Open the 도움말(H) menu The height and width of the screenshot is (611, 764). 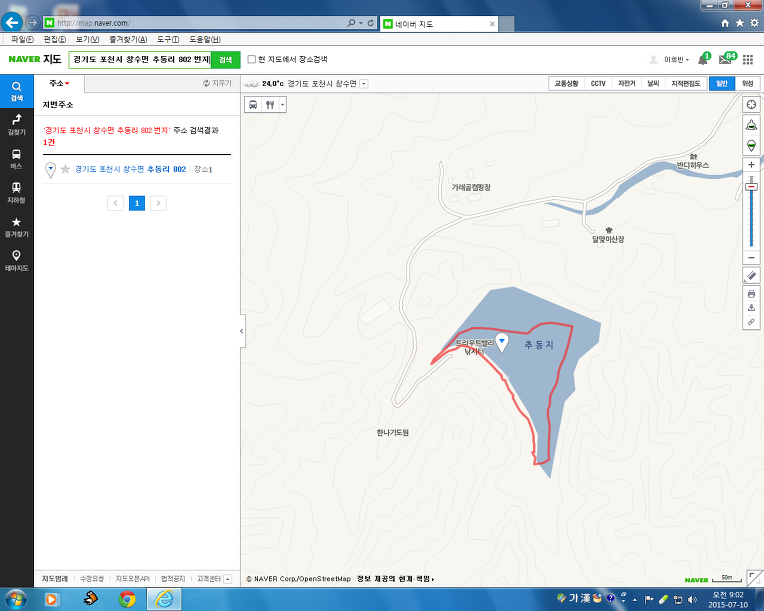tap(205, 39)
